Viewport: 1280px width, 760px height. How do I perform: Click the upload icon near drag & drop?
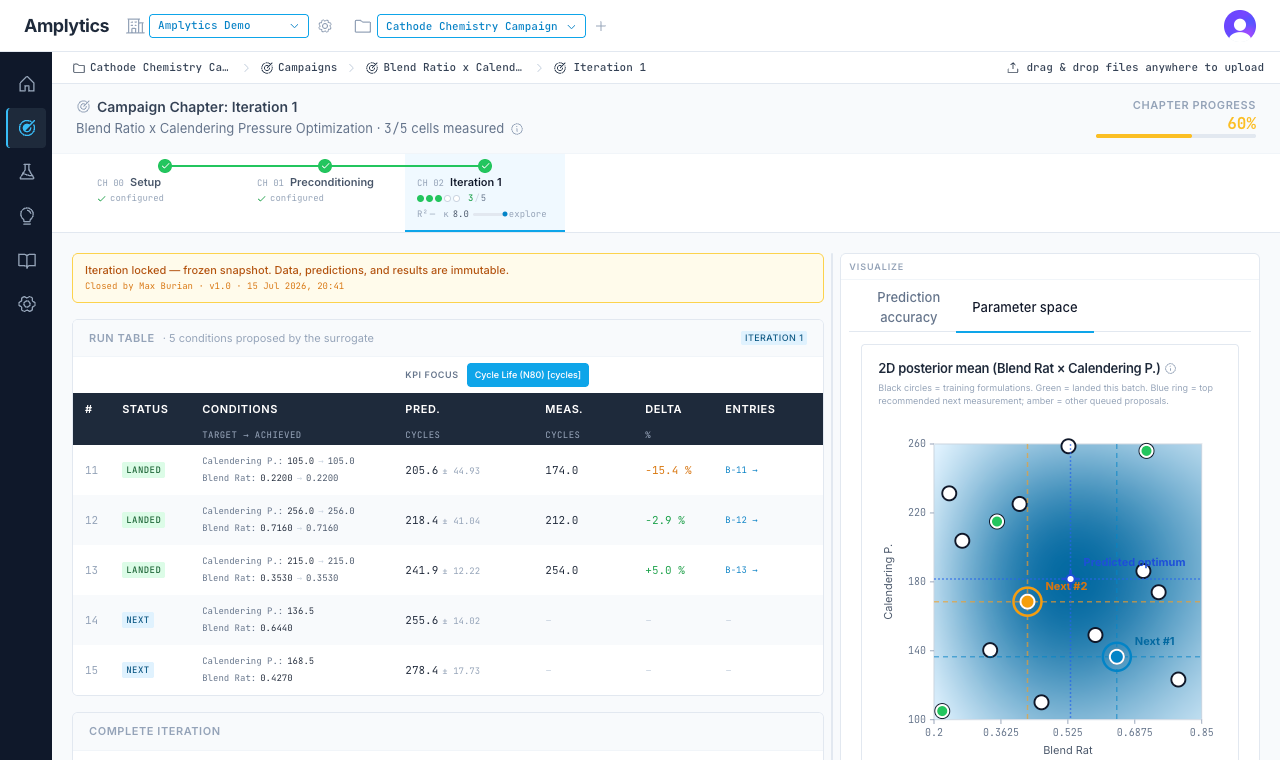pos(1013,68)
